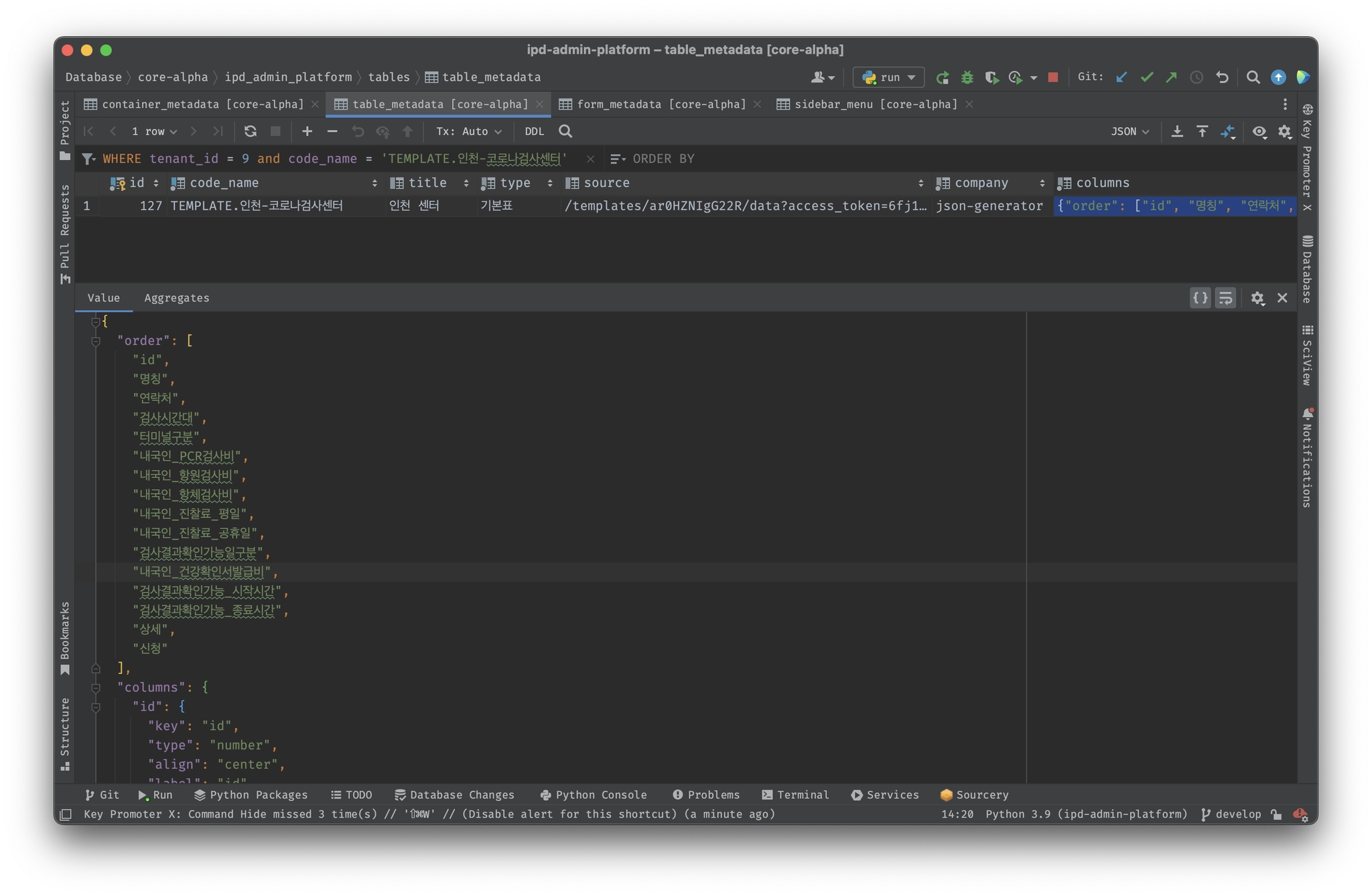The height and width of the screenshot is (896, 1372).
Task: Click the export data download icon
Action: (x=1176, y=131)
